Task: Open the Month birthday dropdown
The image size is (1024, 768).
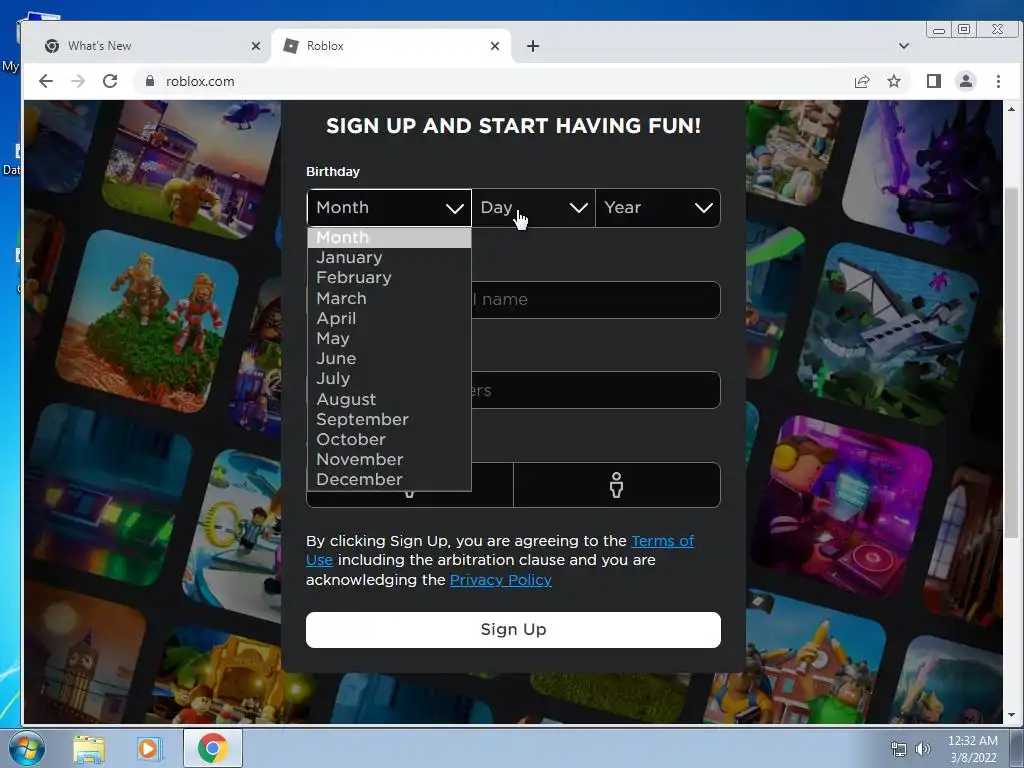Action: pos(389,208)
